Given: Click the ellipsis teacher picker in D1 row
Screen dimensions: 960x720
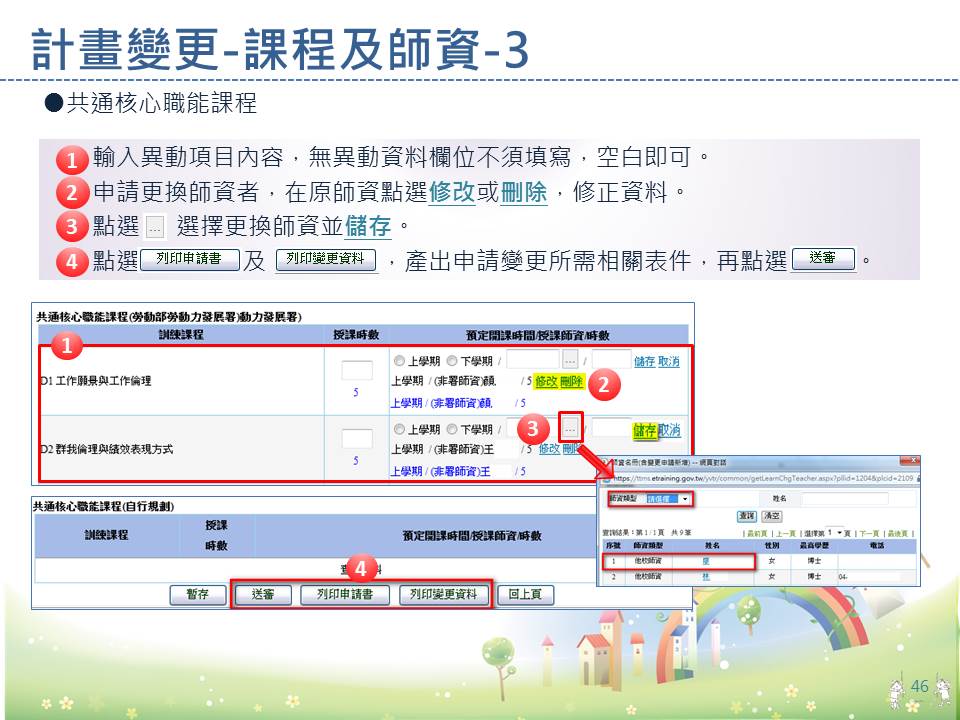Looking at the screenshot, I should tap(570, 360).
